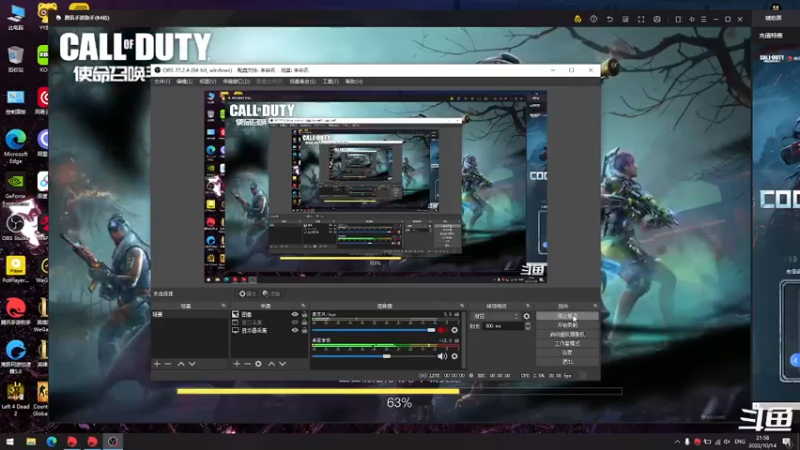Open OBS Tools menu
The image size is (800, 450).
[x=331, y=82]
